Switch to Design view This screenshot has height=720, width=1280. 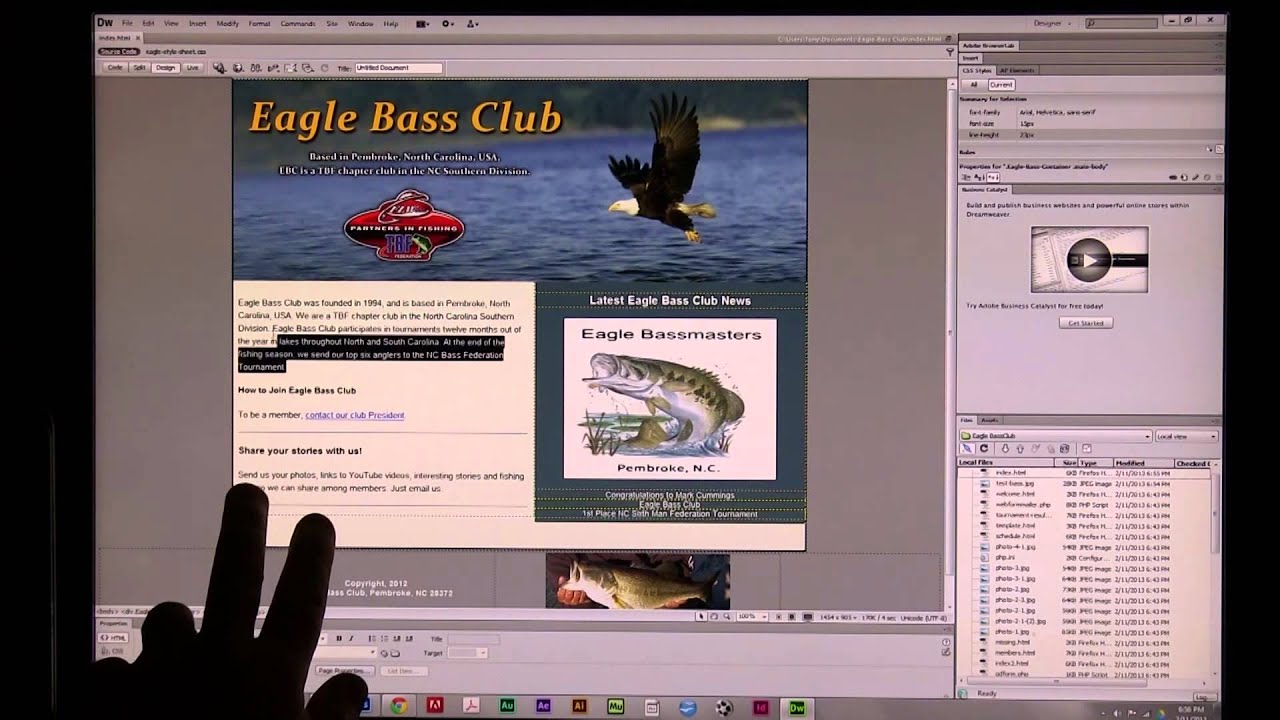pyautogui.click(x=165, y=68)
